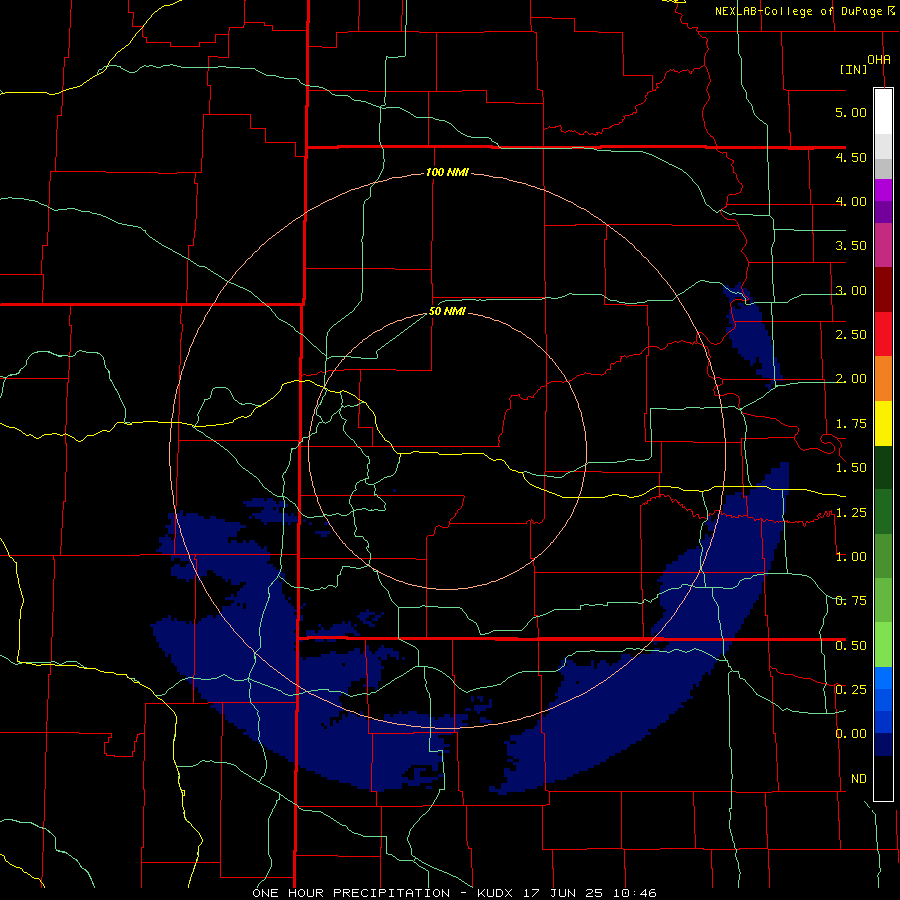
Task: Click the 1.25 legend value
Action: 851,513
